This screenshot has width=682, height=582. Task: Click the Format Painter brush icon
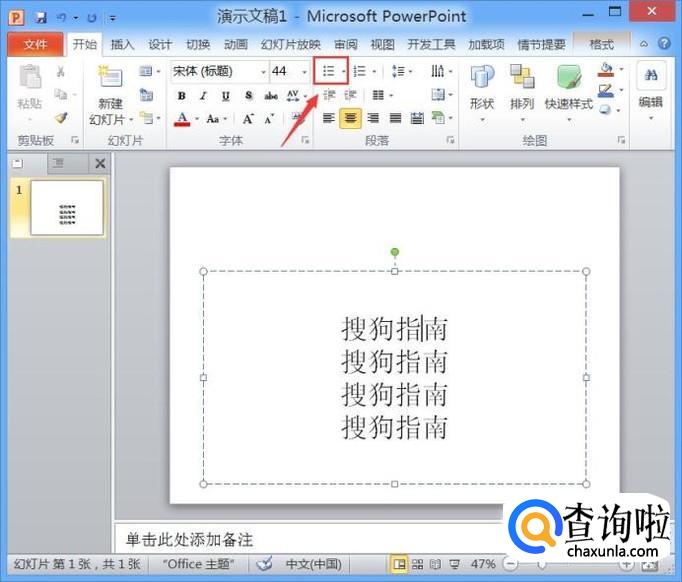(61, 117)
